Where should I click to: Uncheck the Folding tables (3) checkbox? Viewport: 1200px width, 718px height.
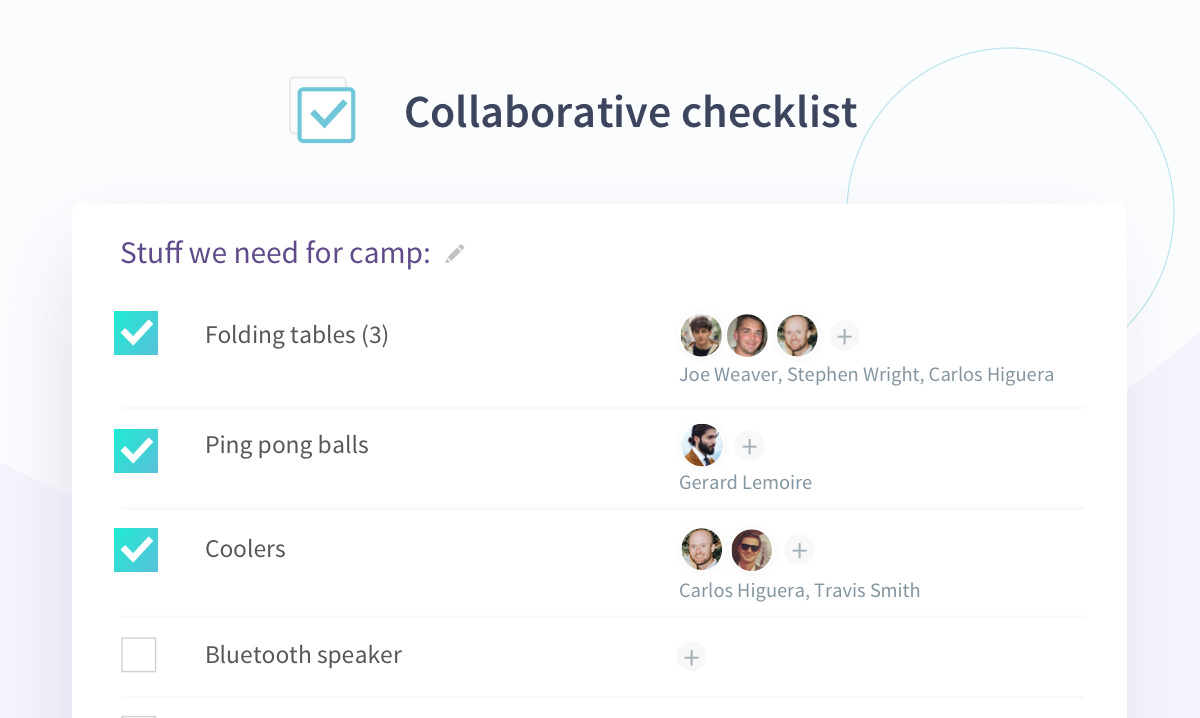tap(136, 333)
